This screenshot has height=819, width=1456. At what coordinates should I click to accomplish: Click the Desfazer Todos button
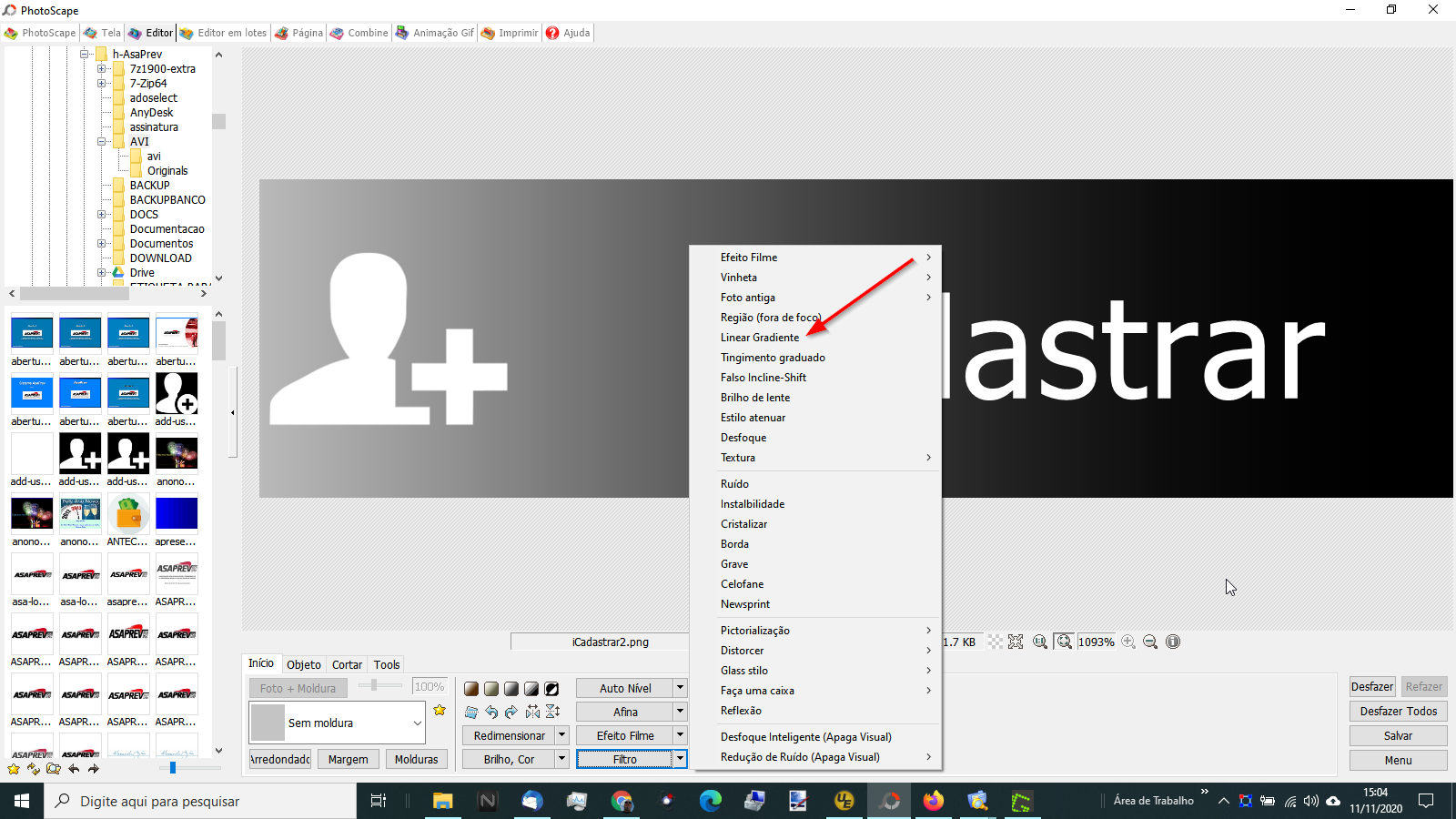[1398, 712]
